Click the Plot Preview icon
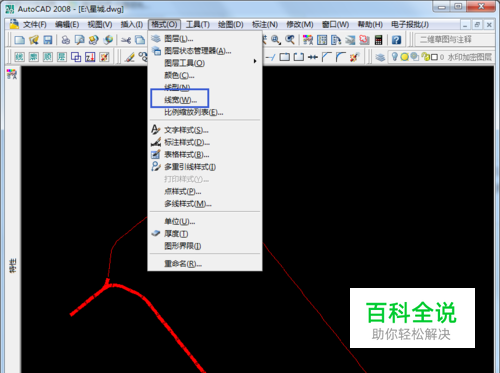The width and height of the screenshot is (500, 373). 80,40
